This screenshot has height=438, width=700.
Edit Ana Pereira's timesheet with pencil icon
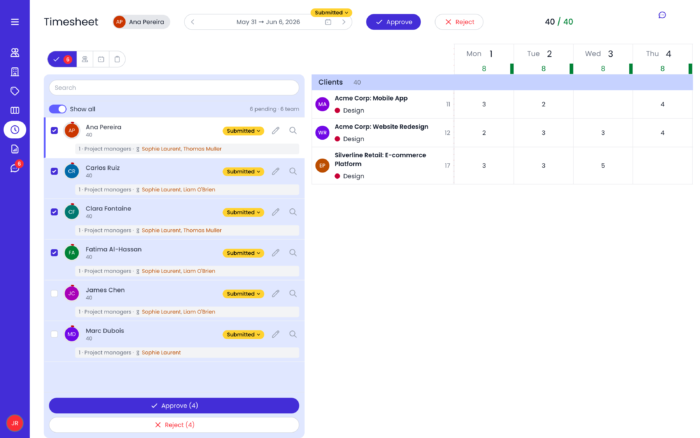tap(276, 131)
